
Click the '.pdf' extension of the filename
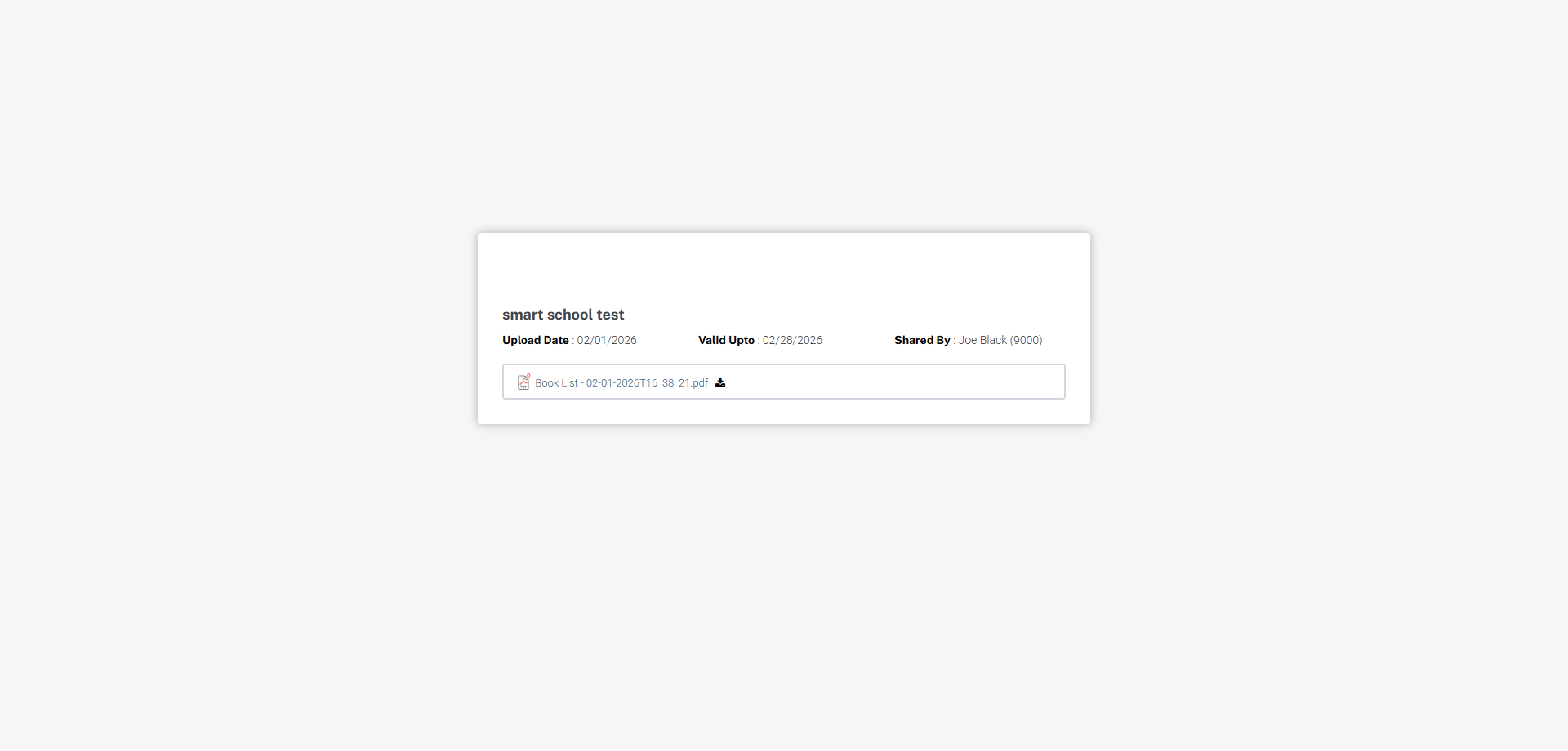coord(699,382)
